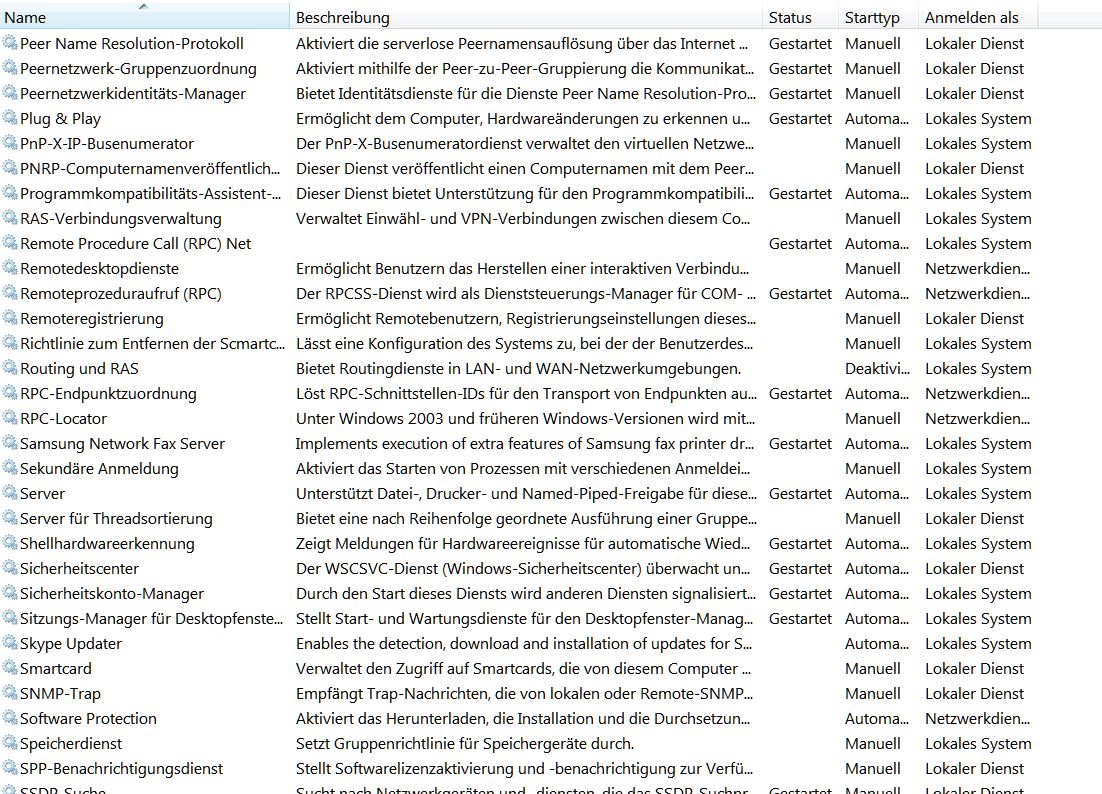Image resolution: width=1102 pixels, height=794 pixels.
Task: Select the Remote Procedure Call (RPC) Net name
Action: [x=136, y=244]
